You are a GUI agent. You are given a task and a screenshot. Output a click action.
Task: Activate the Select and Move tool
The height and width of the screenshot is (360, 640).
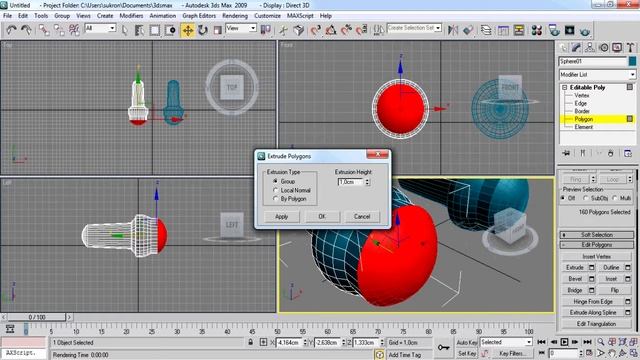(188, 30)
